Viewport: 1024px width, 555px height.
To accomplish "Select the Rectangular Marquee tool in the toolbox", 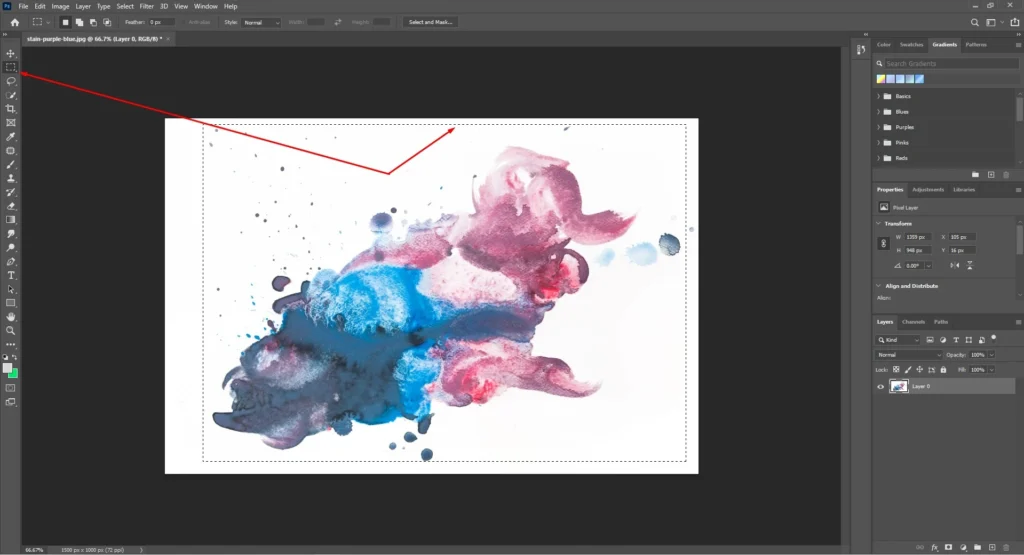I will 10,67.
